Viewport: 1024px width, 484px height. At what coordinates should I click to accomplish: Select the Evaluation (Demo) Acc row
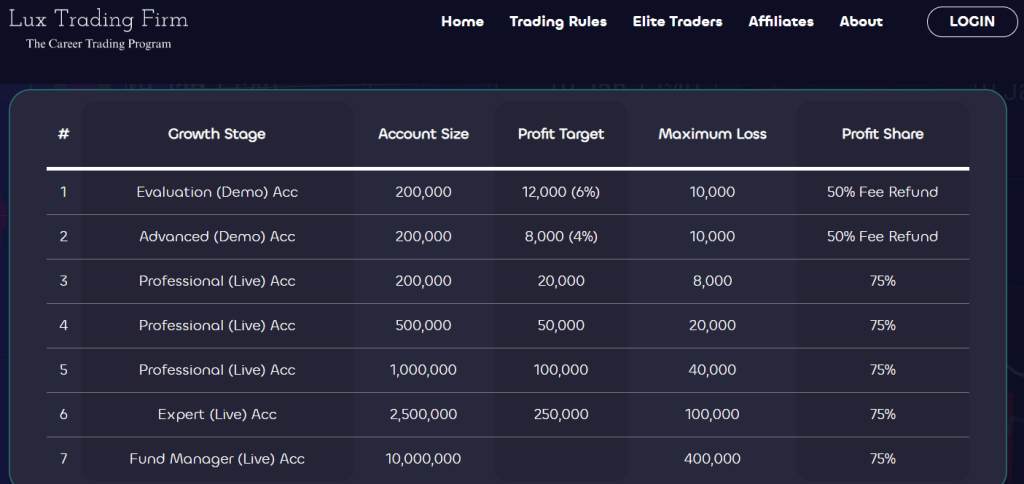(x=507, y=192)
